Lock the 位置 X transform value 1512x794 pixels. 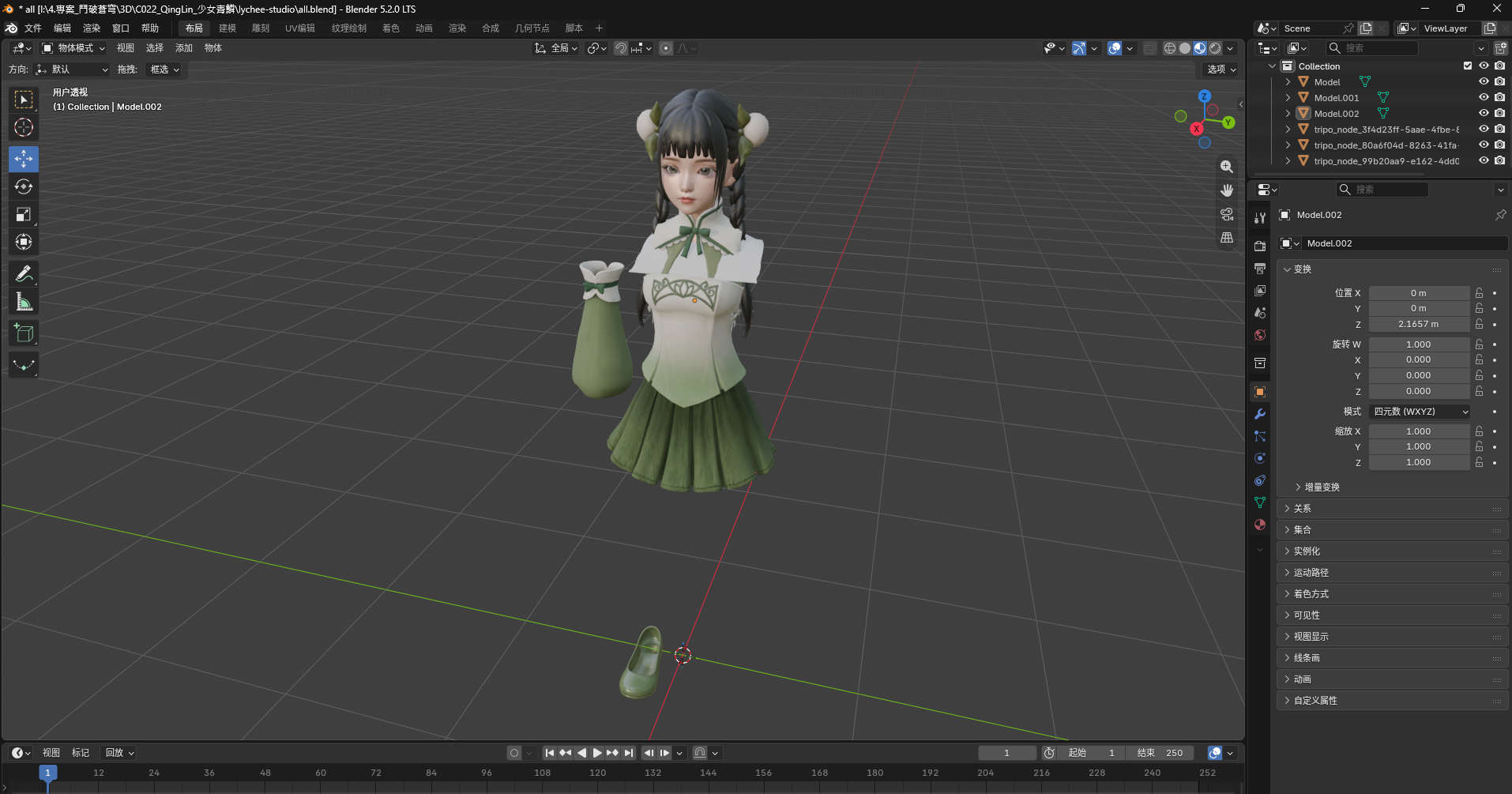(x=1479, y=293)
